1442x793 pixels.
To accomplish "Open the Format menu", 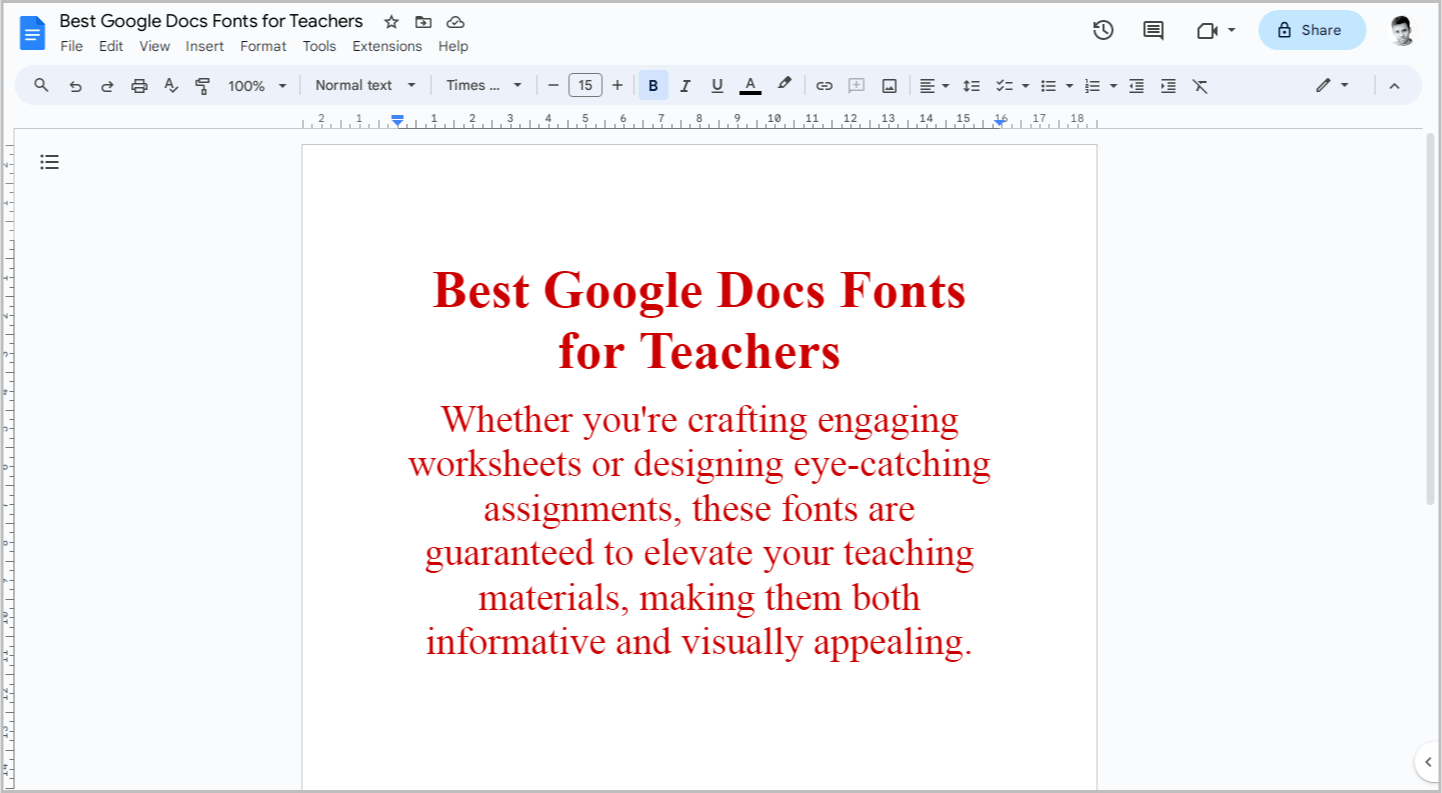I will click(263, 46).
